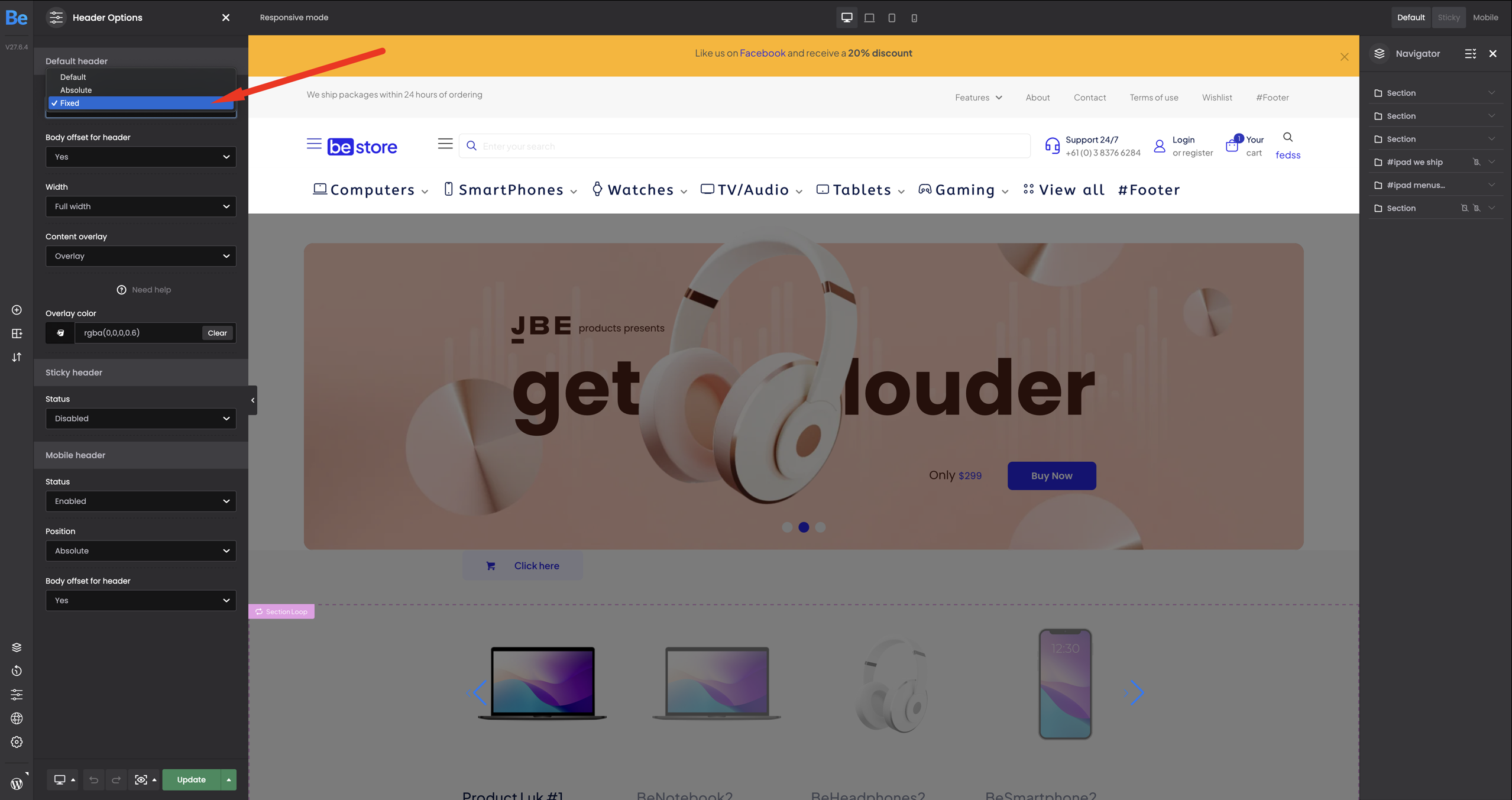Open the Navigator layers icon in left sidebar

(x=17, y=647)
